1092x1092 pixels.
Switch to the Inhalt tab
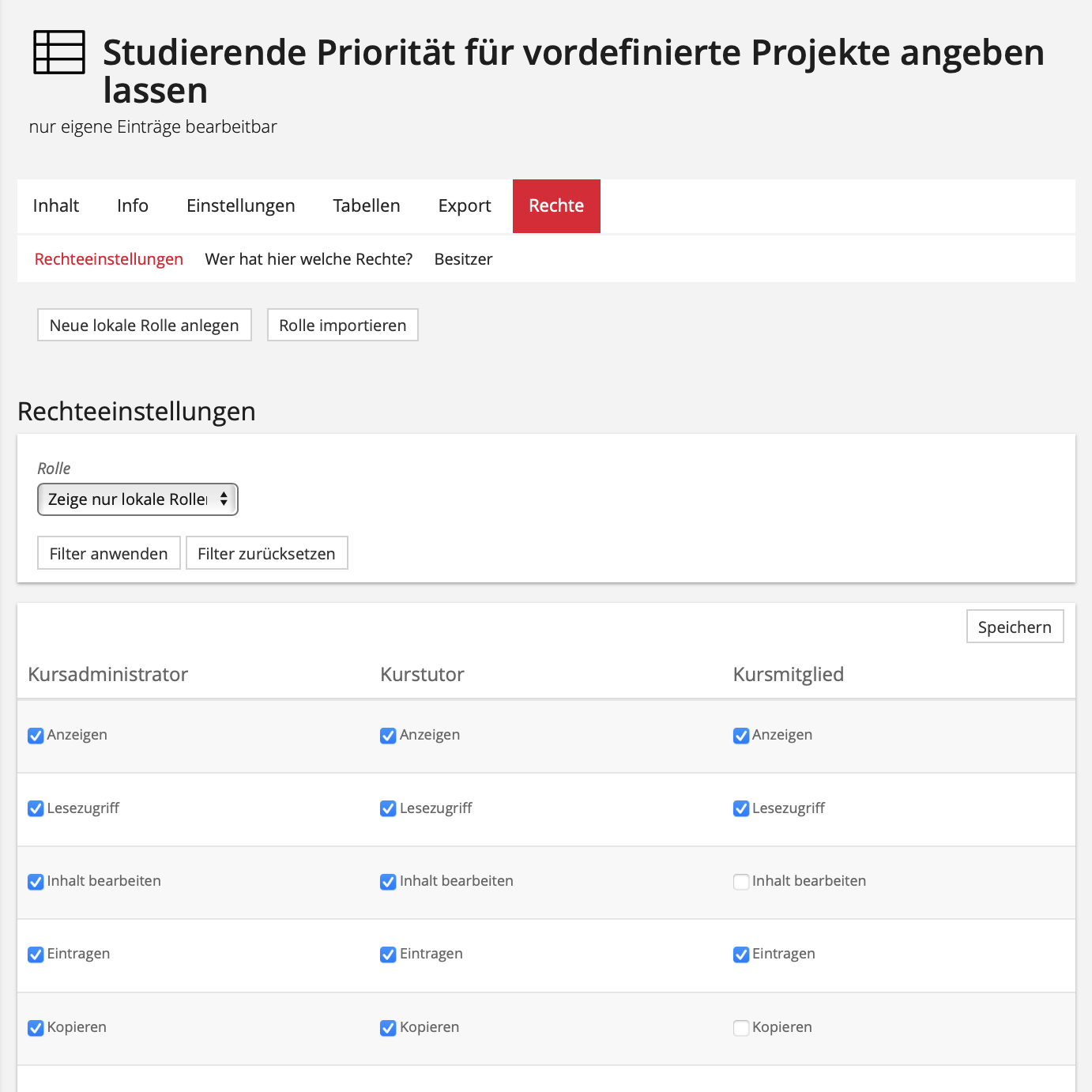tap(56, 206)
